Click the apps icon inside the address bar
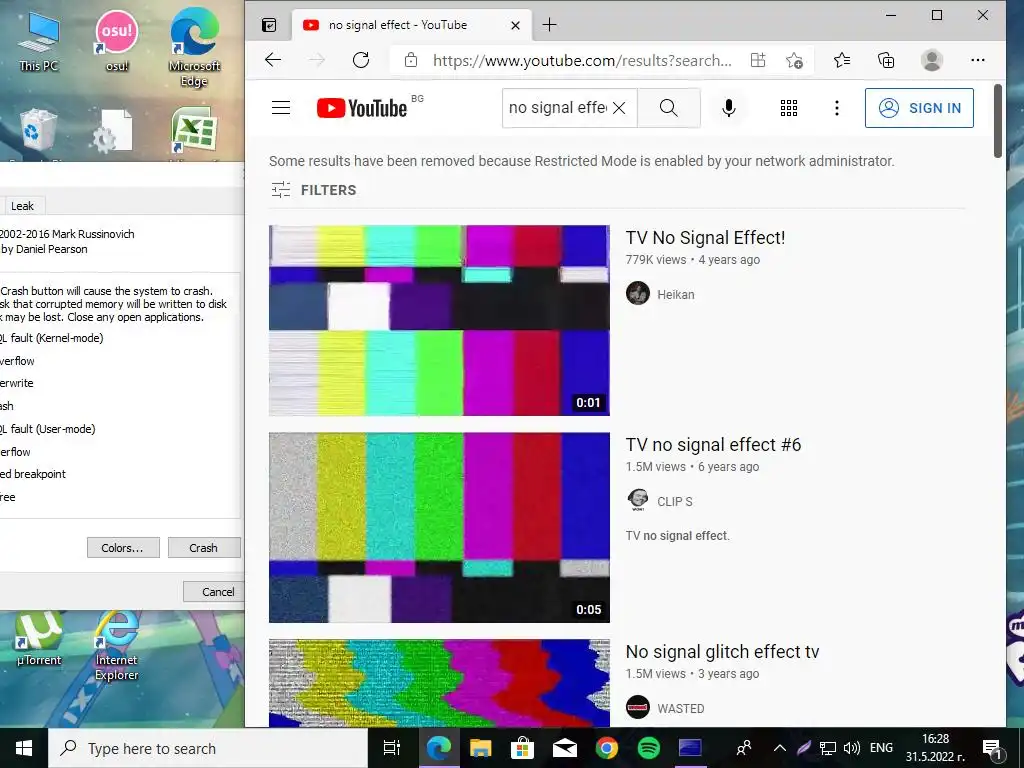Screen dimensions: 1024x768 [758, 60]
